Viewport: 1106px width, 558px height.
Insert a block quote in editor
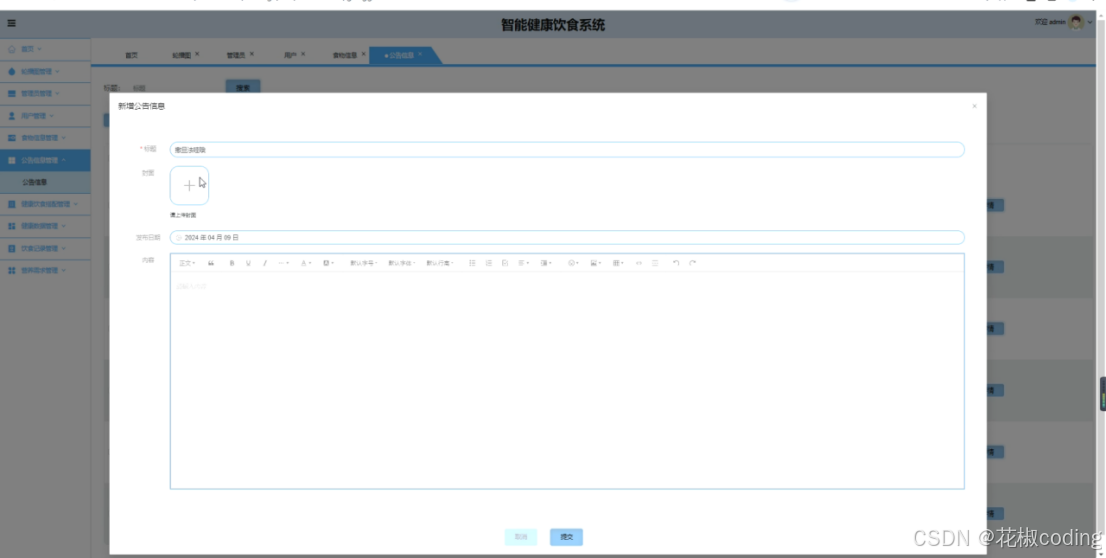point(211,263)
